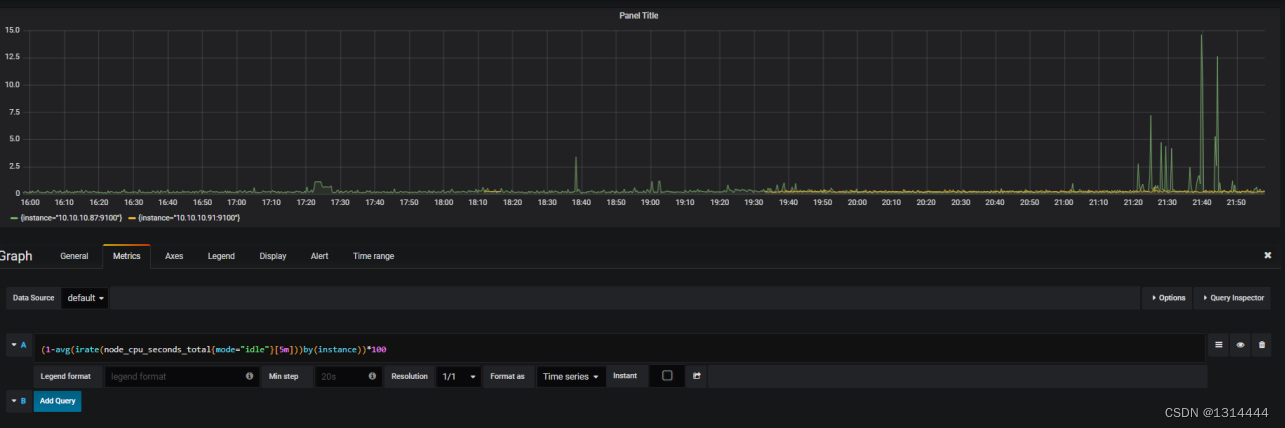Collapse query A with its arrow
The width and height of the screenshot is (1285, 428).
point(13,345)
